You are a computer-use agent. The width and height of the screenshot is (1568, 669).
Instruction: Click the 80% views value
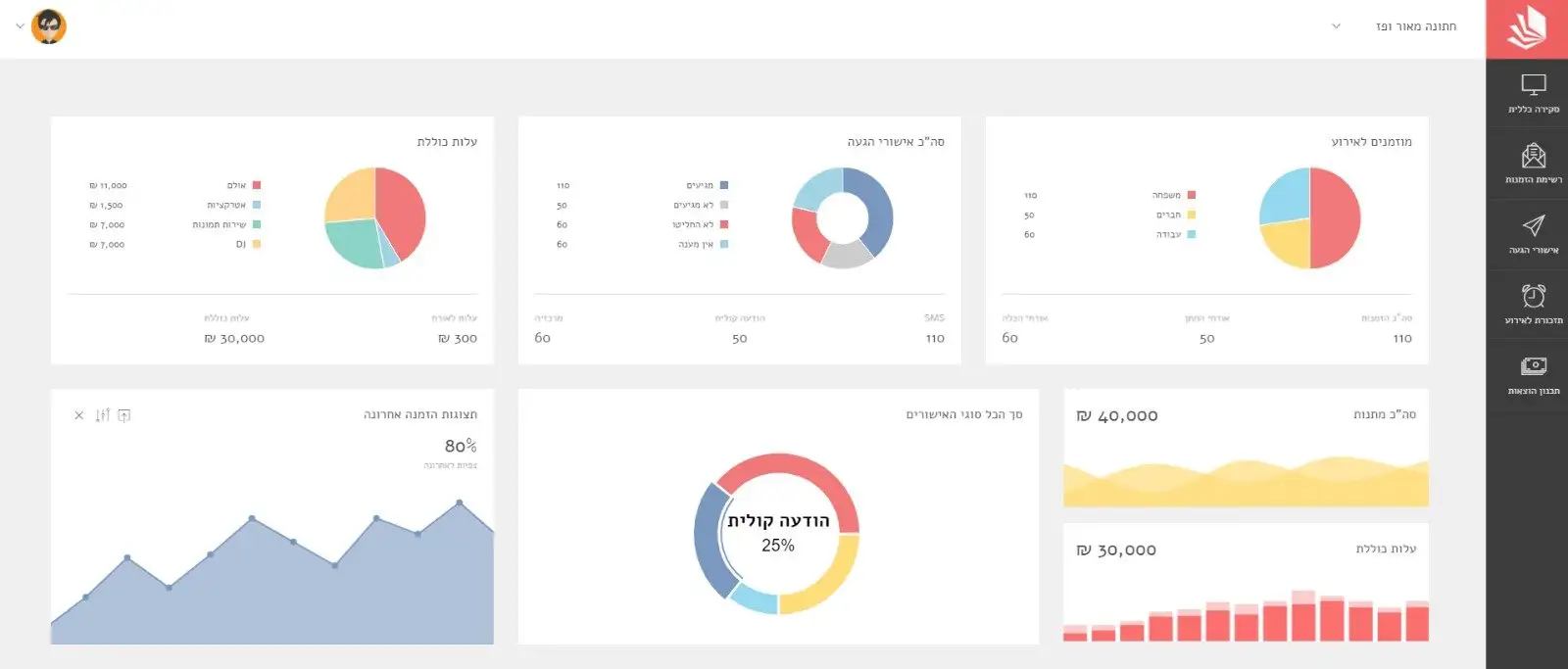pyautogui.click(x=461, y=446)
